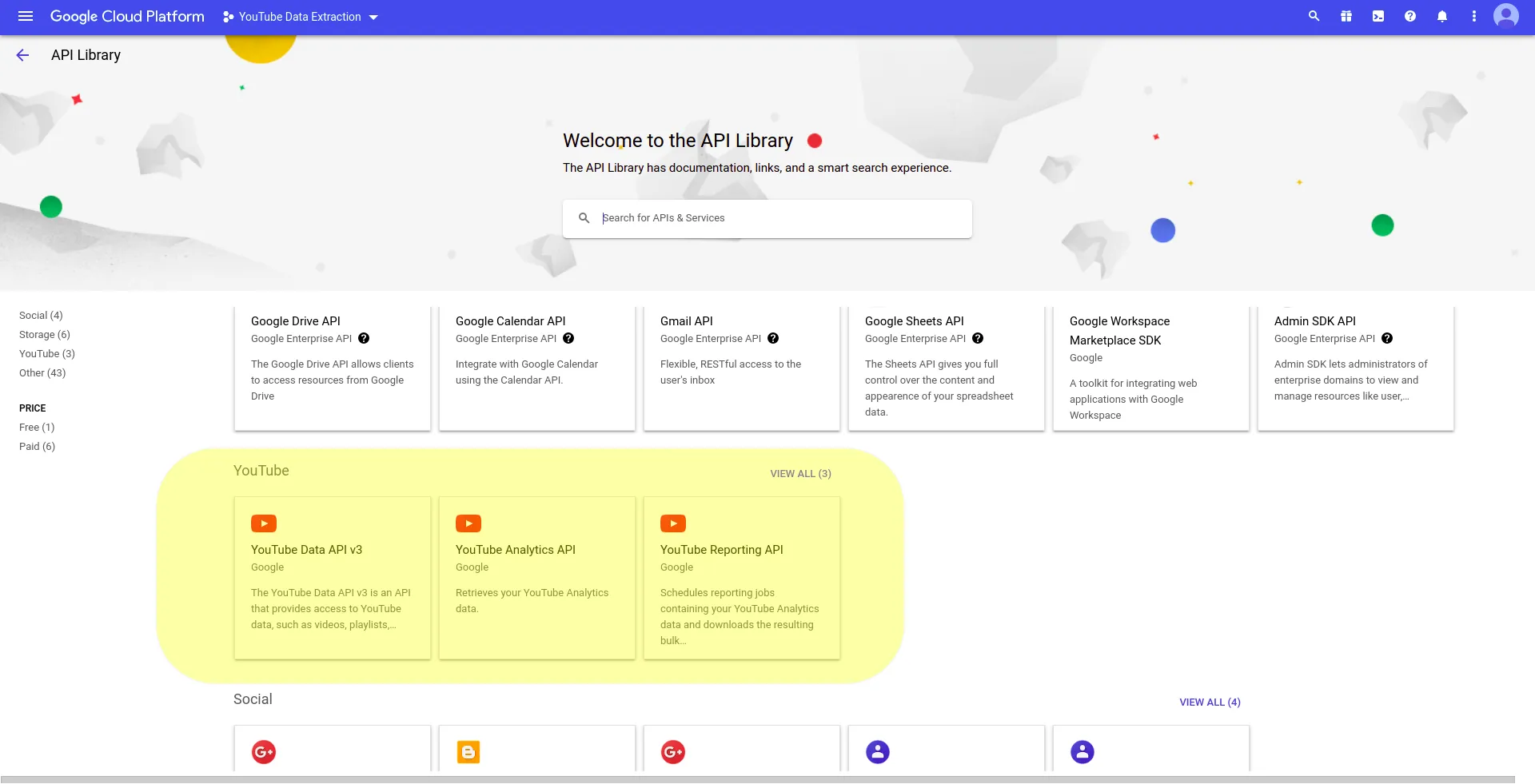Click the API Library page title
This screenshot has width=1535, height=784.
86,55
